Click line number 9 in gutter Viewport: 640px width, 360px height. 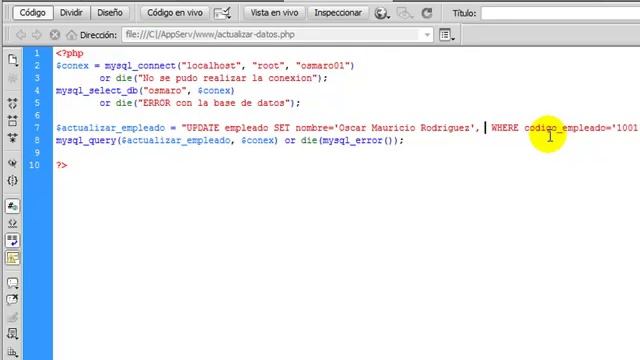pyautogui.click(x=37, y=153)
